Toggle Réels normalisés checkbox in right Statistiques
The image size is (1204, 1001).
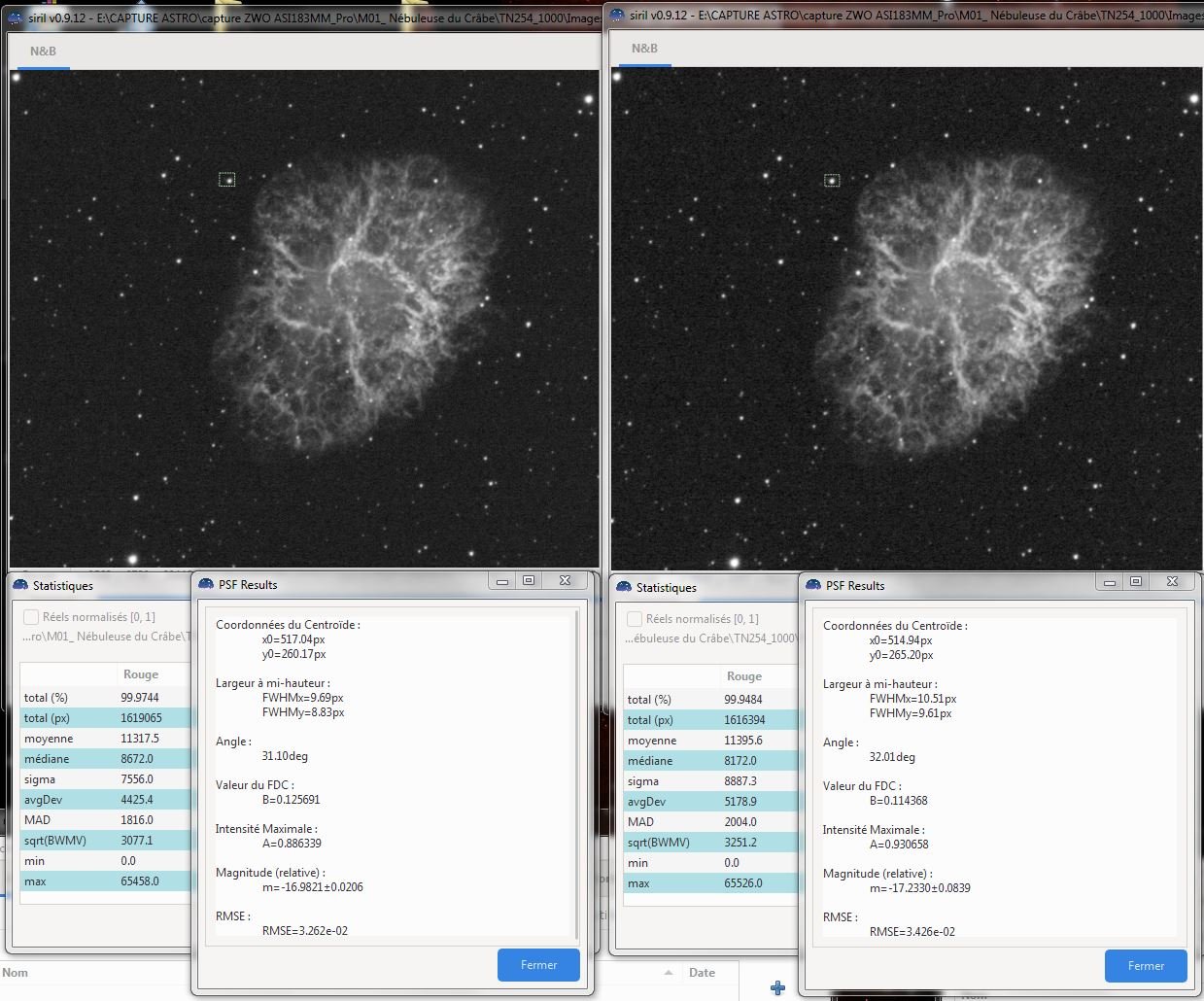[635, 619]
